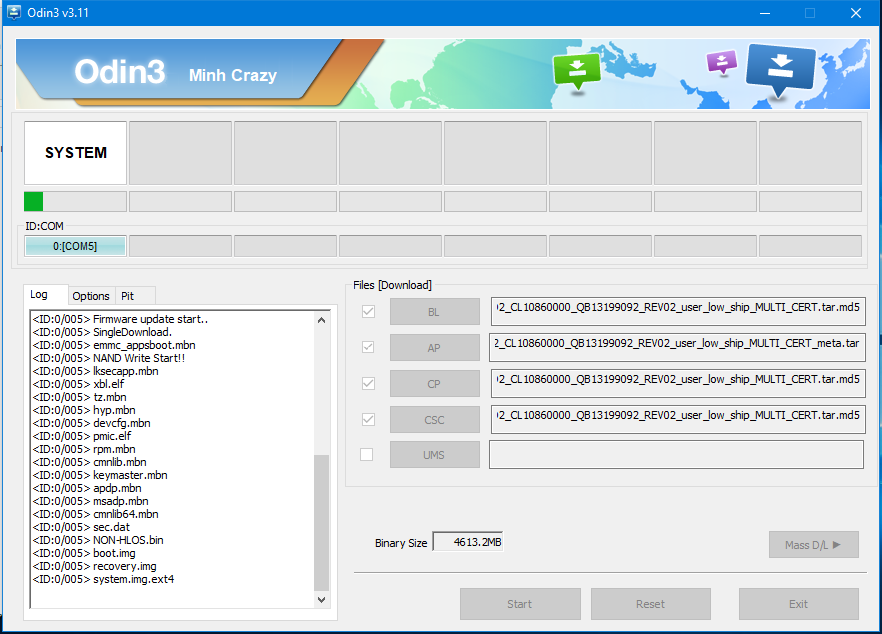Open the Pit tab
Viewport: 882px width, 634px height.
pyautogui.click(x=128, y=296)
